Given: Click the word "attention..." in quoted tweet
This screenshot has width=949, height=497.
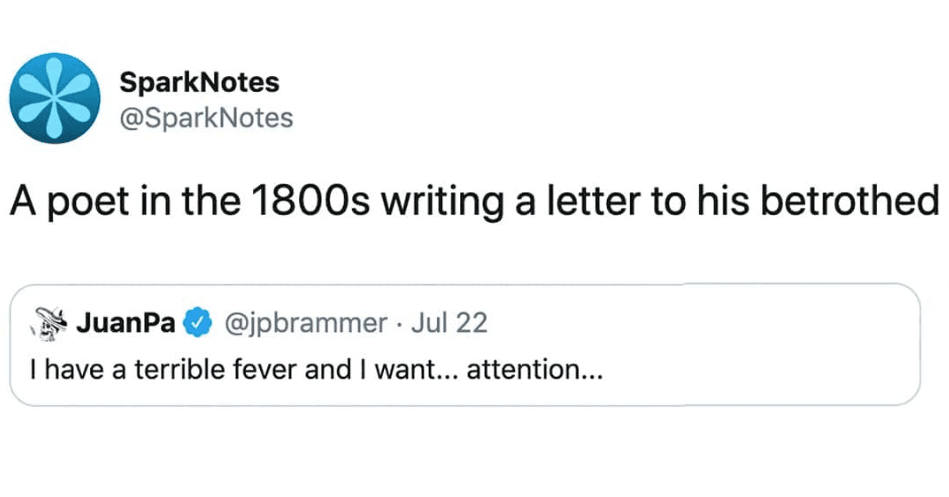Looking at the screenshot, I should pos(536,369).
